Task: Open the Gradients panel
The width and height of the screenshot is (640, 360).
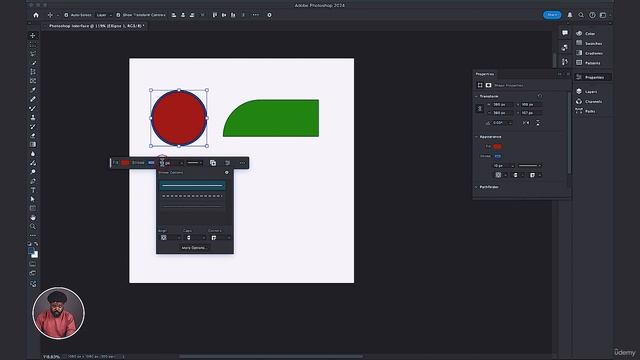Action: [x=589, y=53]
